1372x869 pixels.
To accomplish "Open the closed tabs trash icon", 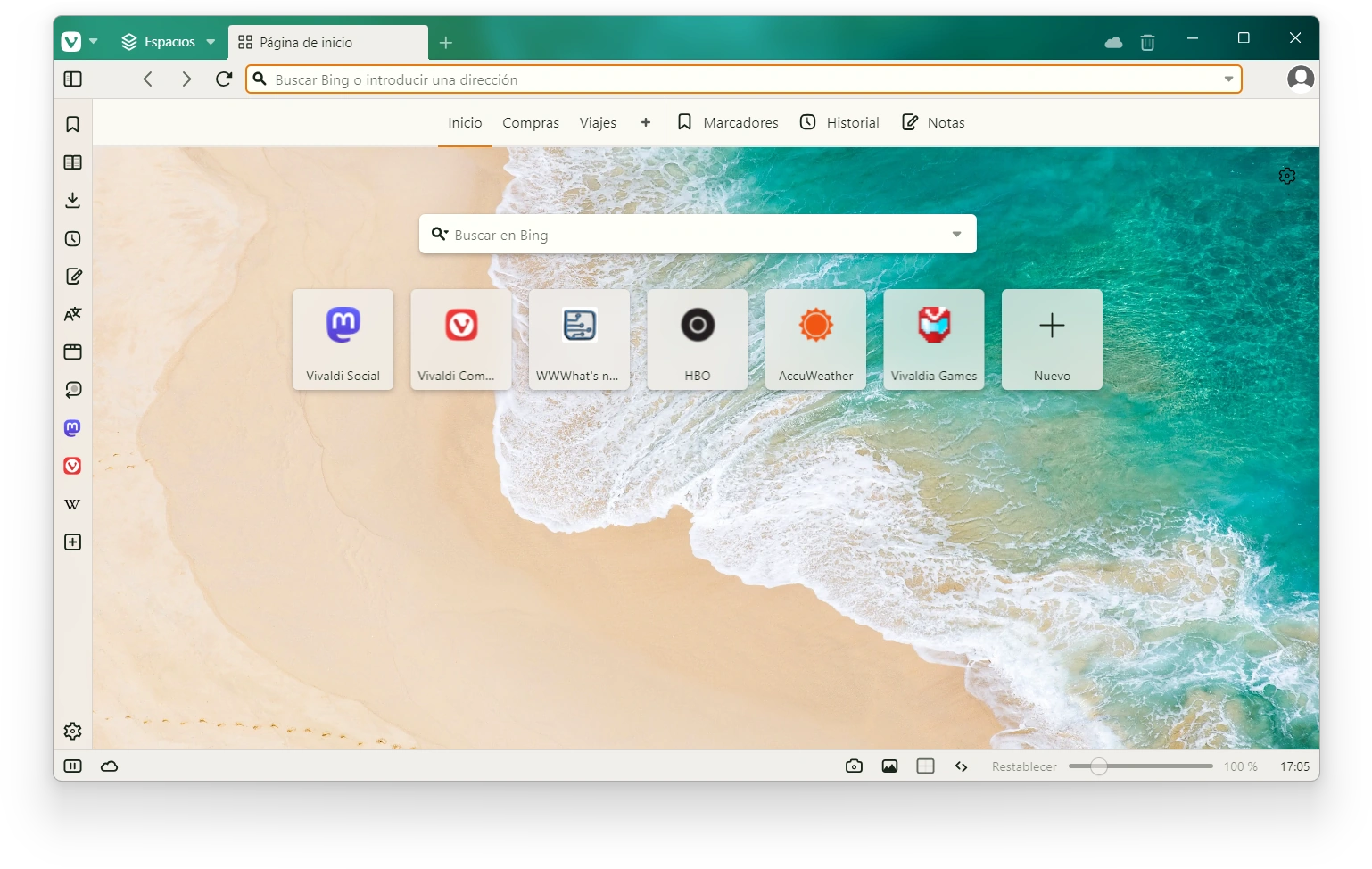I will [1148, 42].
